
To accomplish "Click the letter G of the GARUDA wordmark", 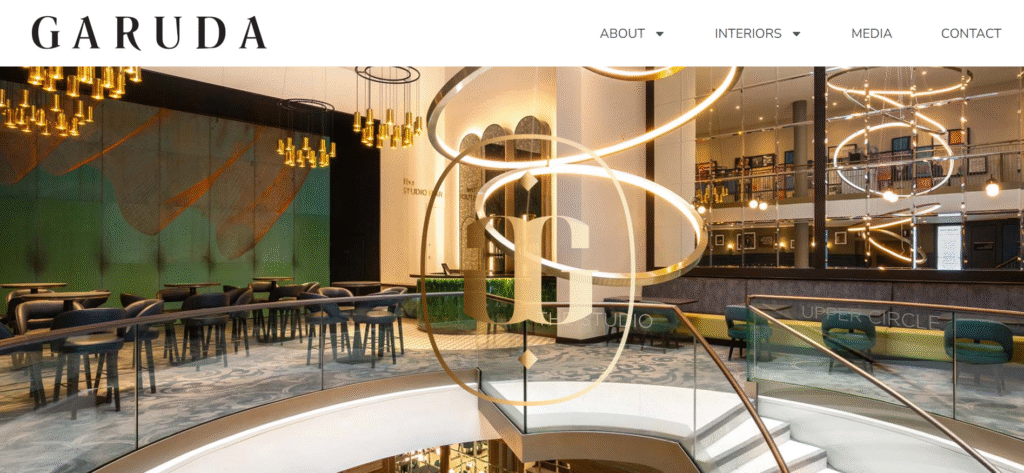I will (45, 33).
